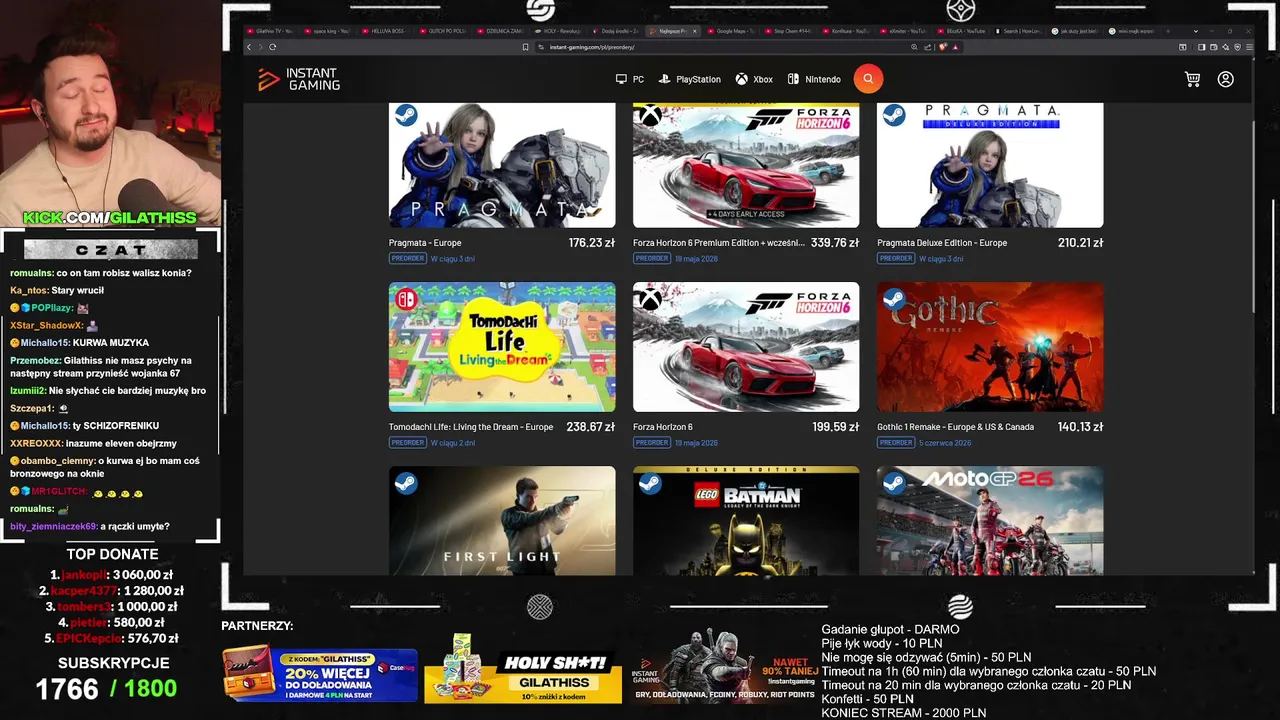The height and width of the screenshot is (720, 1280).
Task: Reload the page with refresh icon
Action: tap(272, 47)
